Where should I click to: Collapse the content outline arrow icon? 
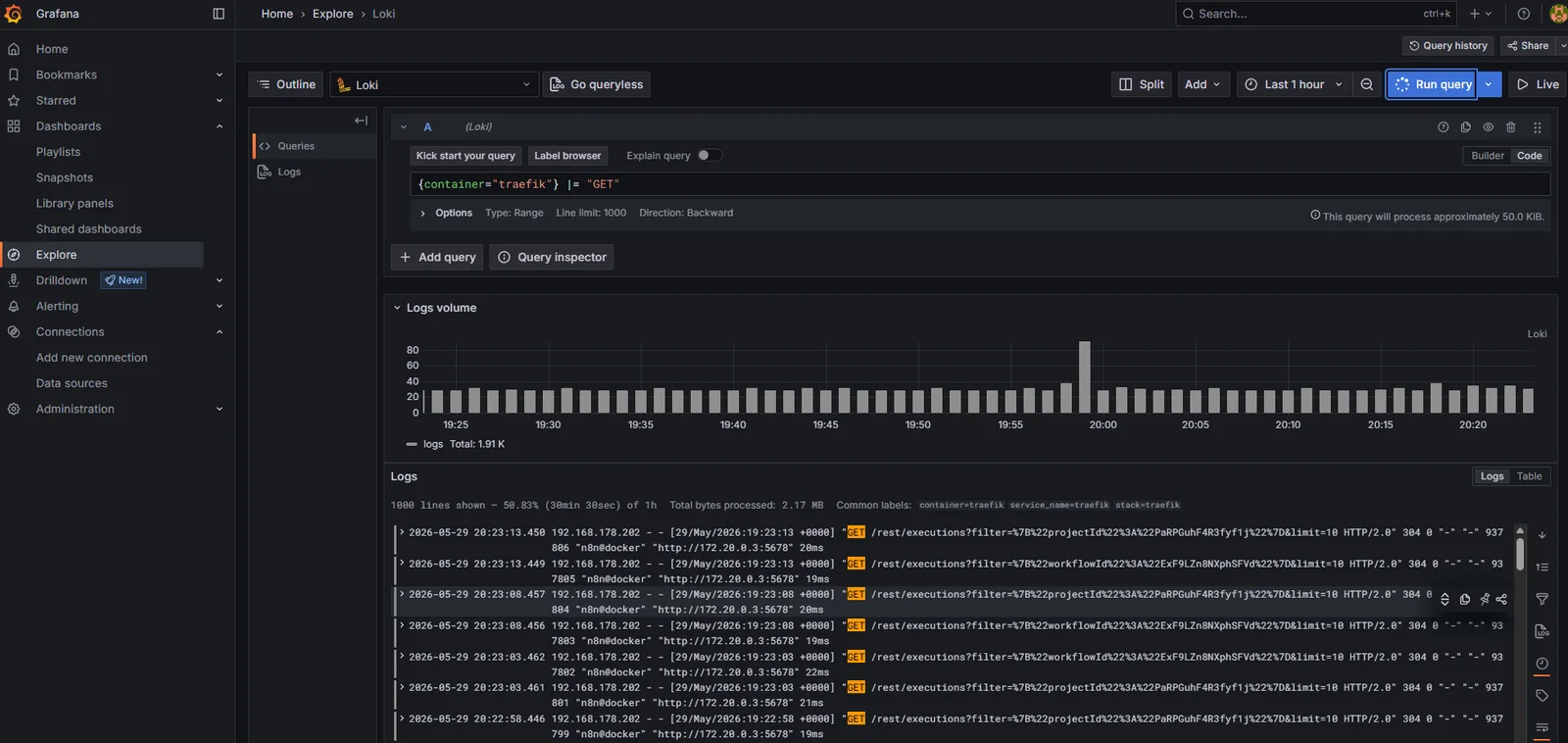[x=361, y=121]
